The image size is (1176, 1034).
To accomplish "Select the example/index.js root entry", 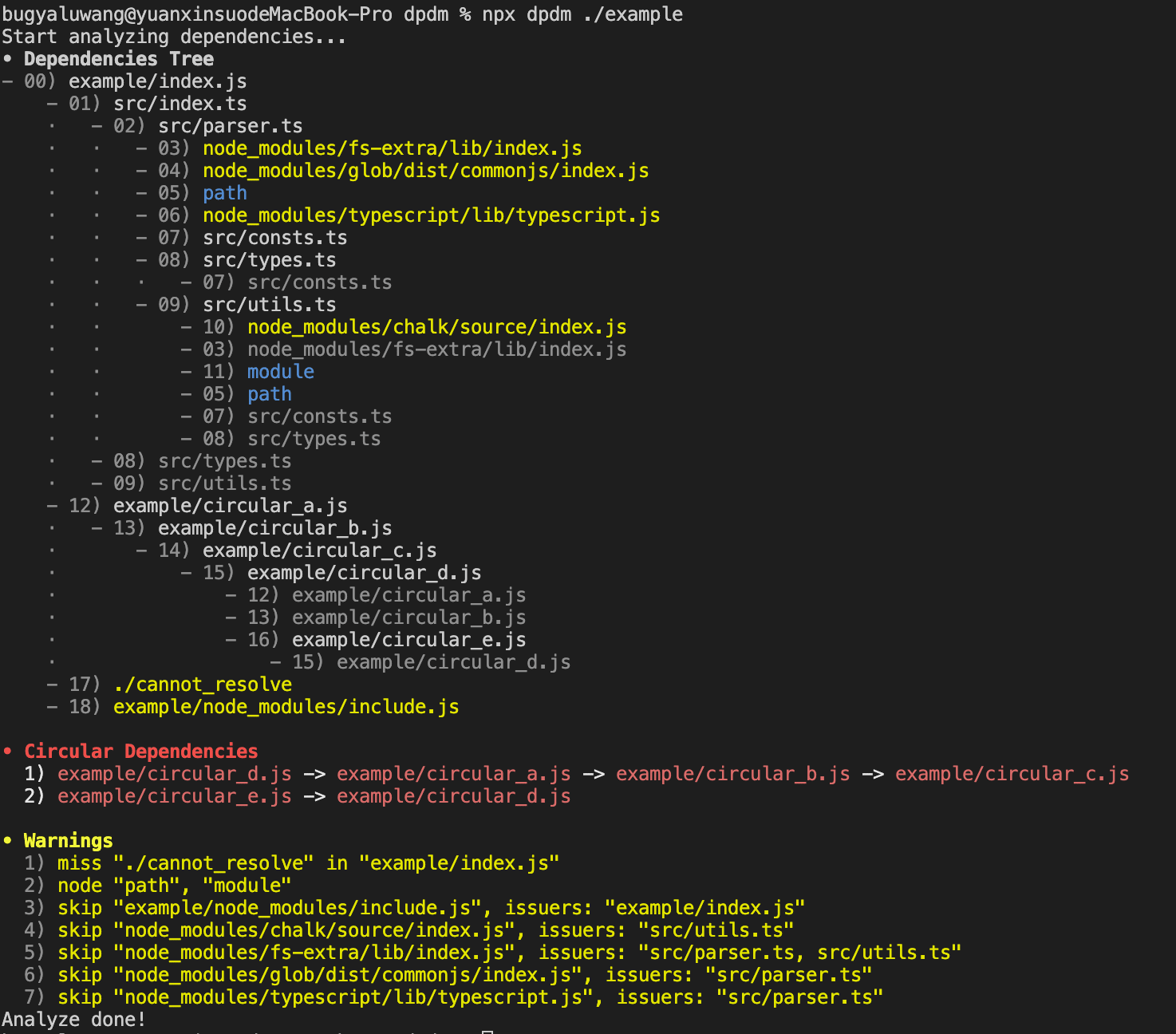I will point(157,81).
